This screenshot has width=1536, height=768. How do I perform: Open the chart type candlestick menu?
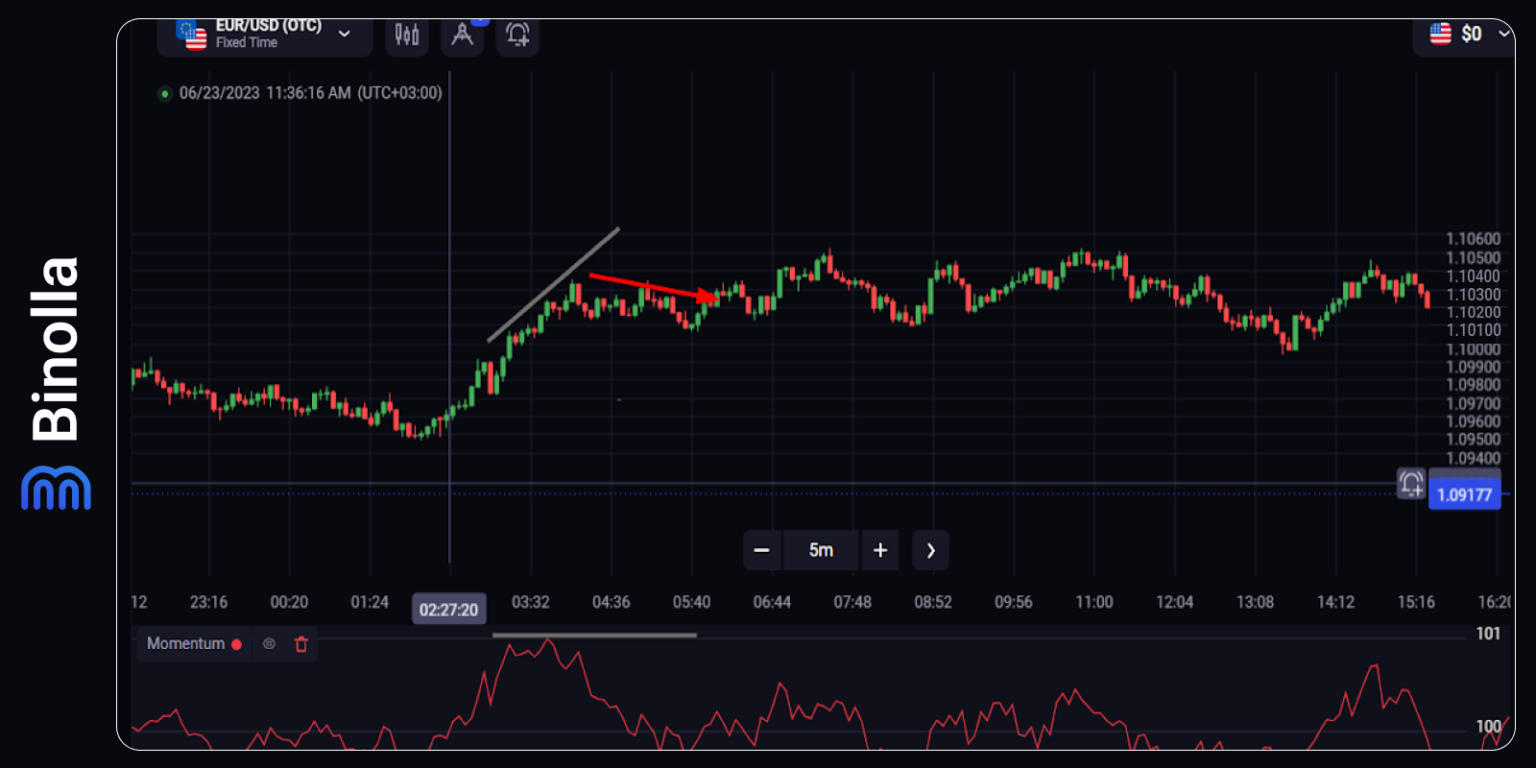point(407,35)
